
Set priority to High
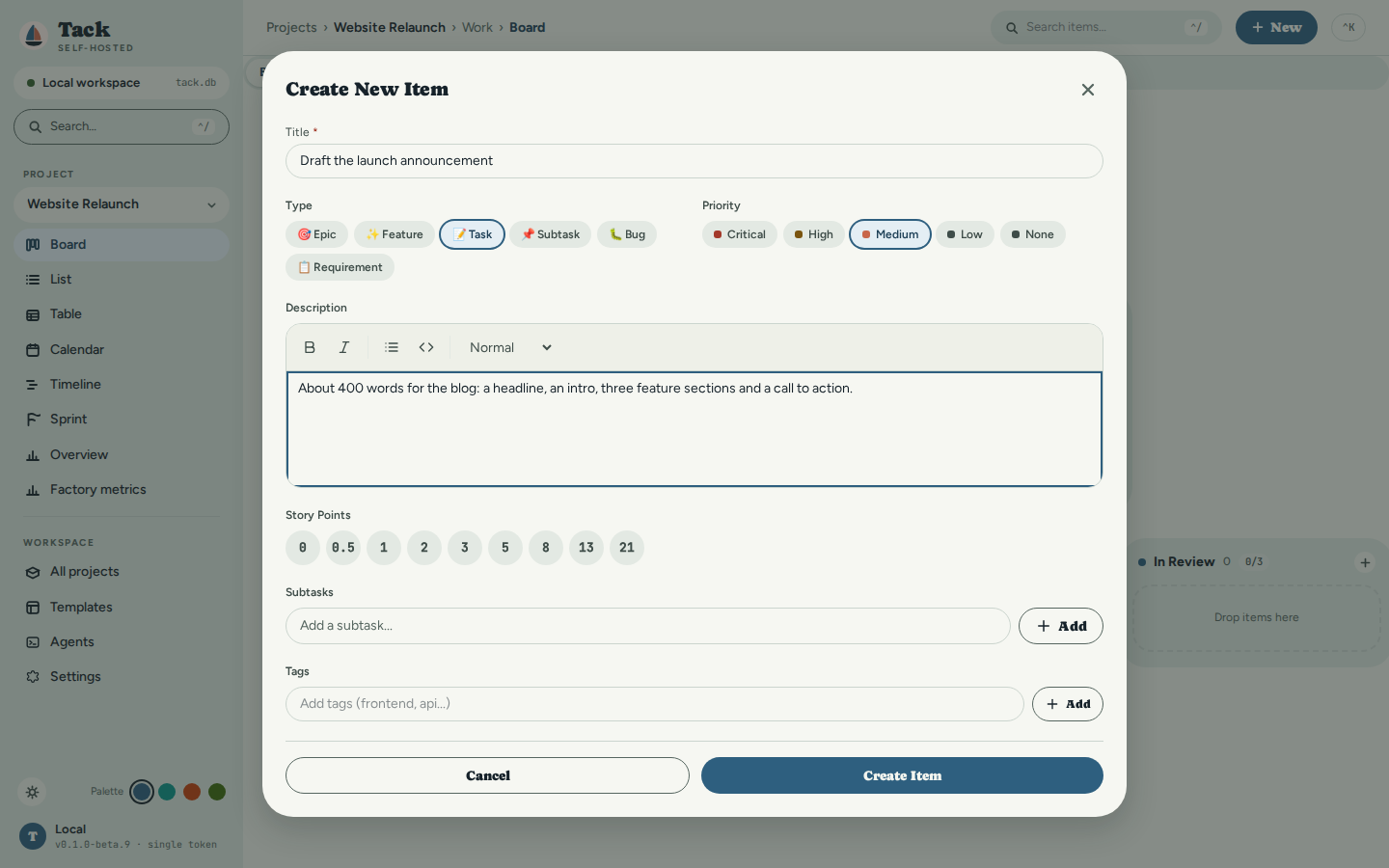(814, 234)
